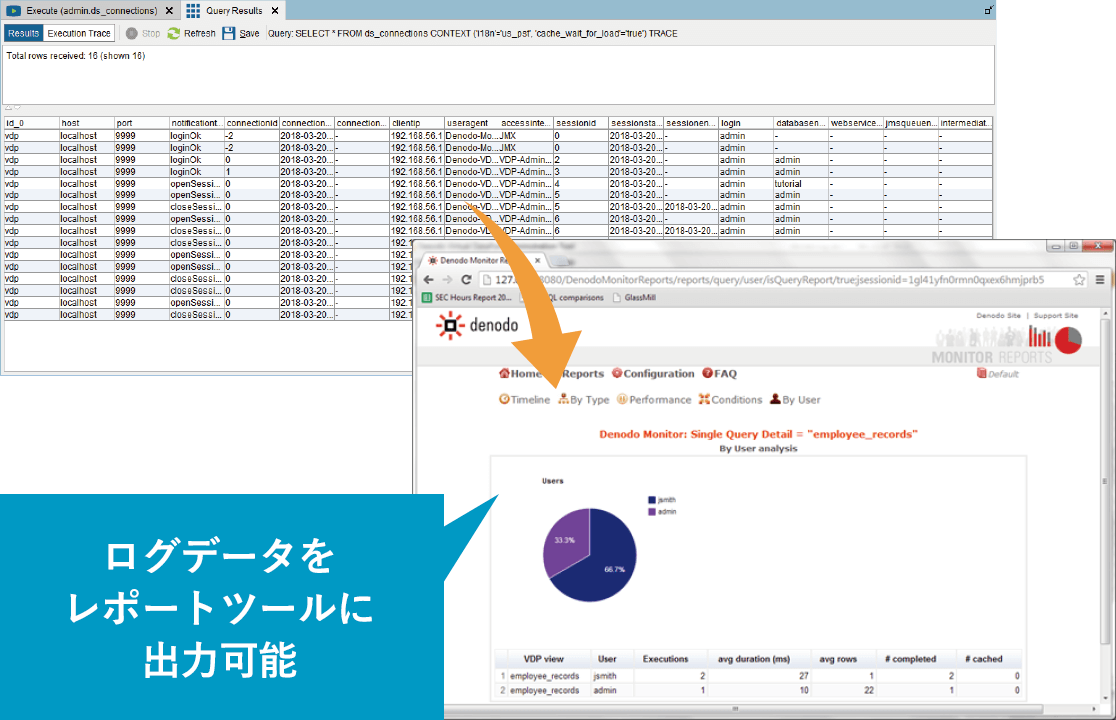Open SEC Hours Report bookmark
This screenshot has width=1116, height=720.
click(x=467, y=297)
